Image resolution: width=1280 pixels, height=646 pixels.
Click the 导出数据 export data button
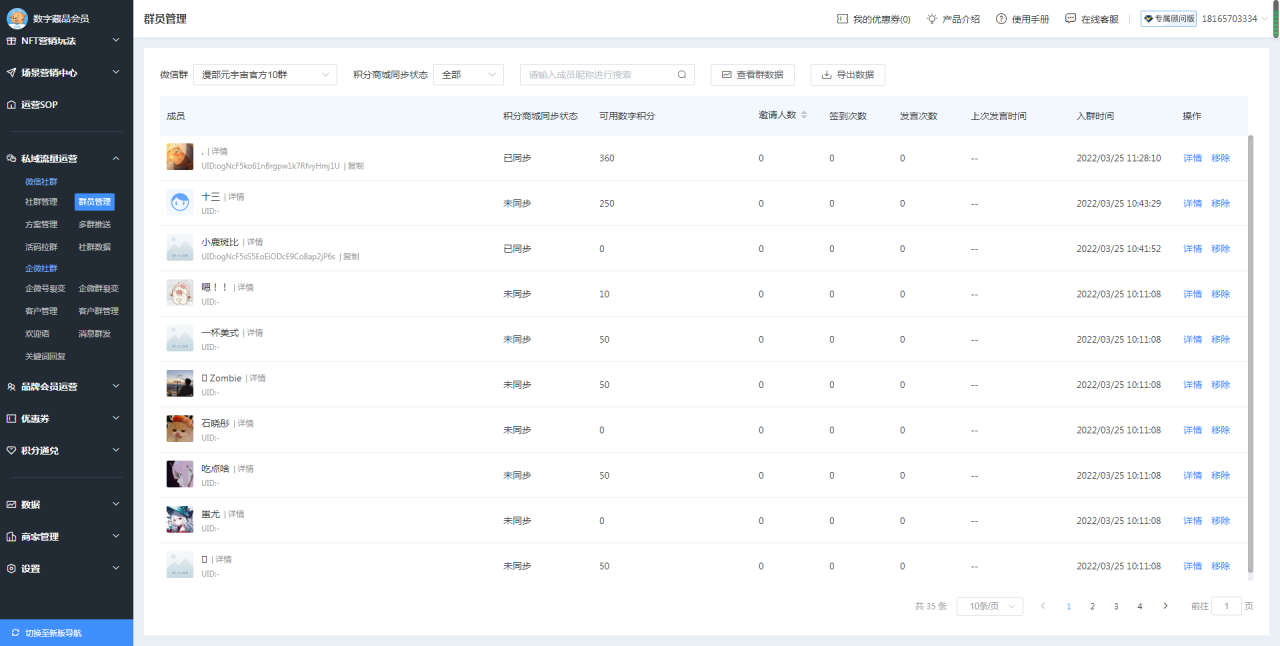point(850,74)
